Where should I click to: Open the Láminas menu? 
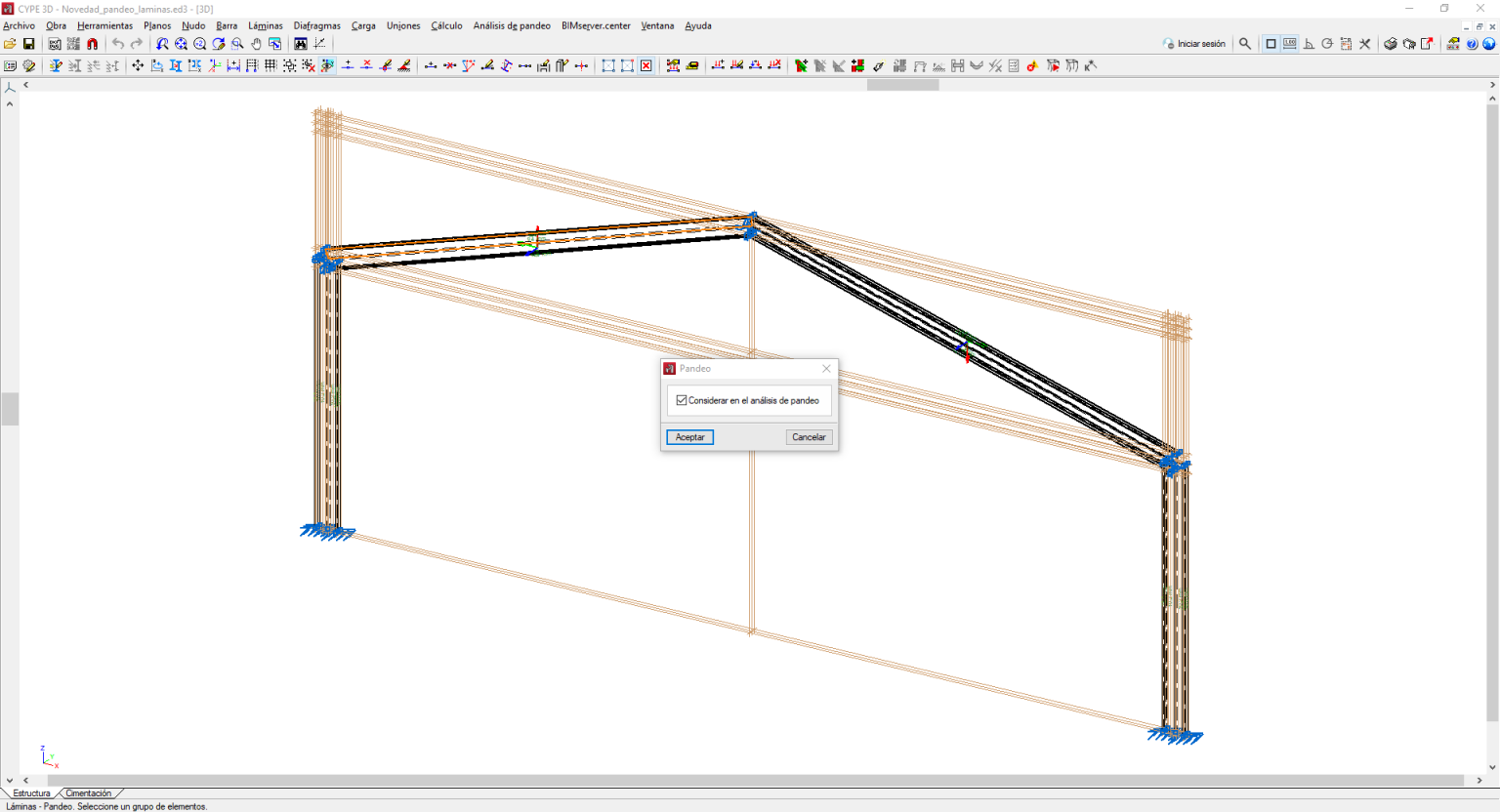click(x=265, y=26)
